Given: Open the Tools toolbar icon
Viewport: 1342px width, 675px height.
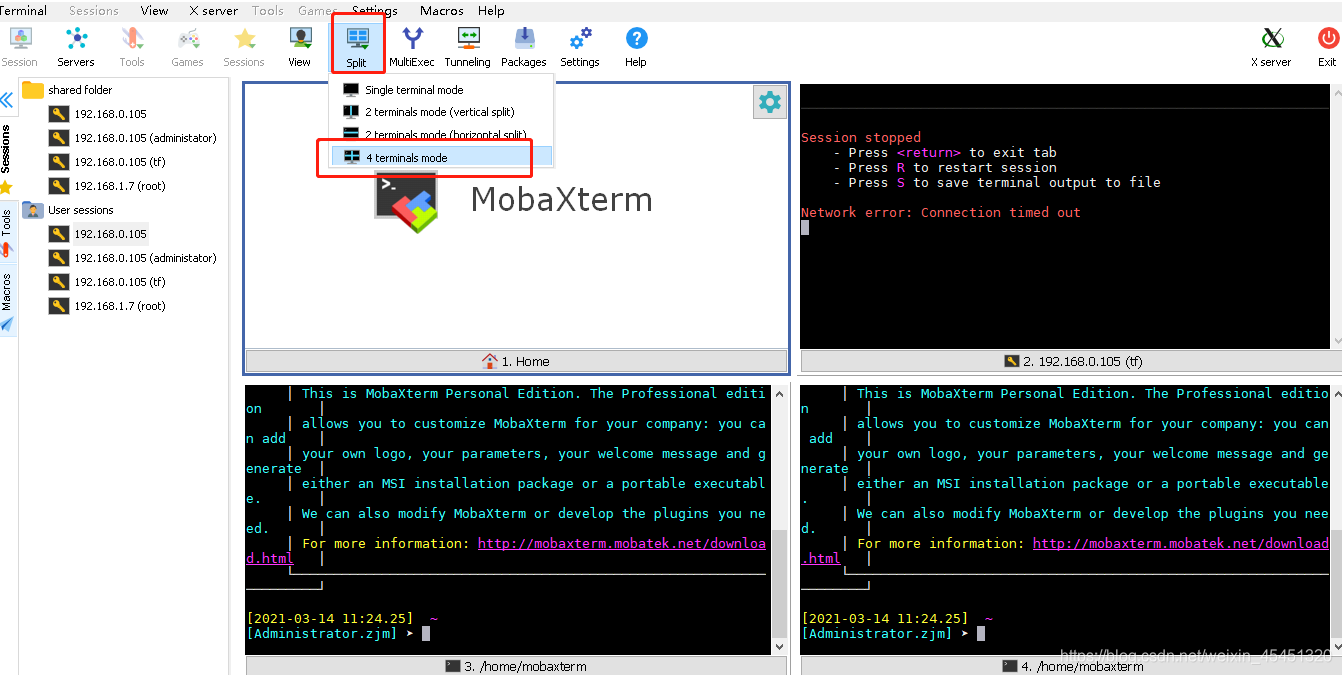Looking at the screenshot, I should point(132,46).
